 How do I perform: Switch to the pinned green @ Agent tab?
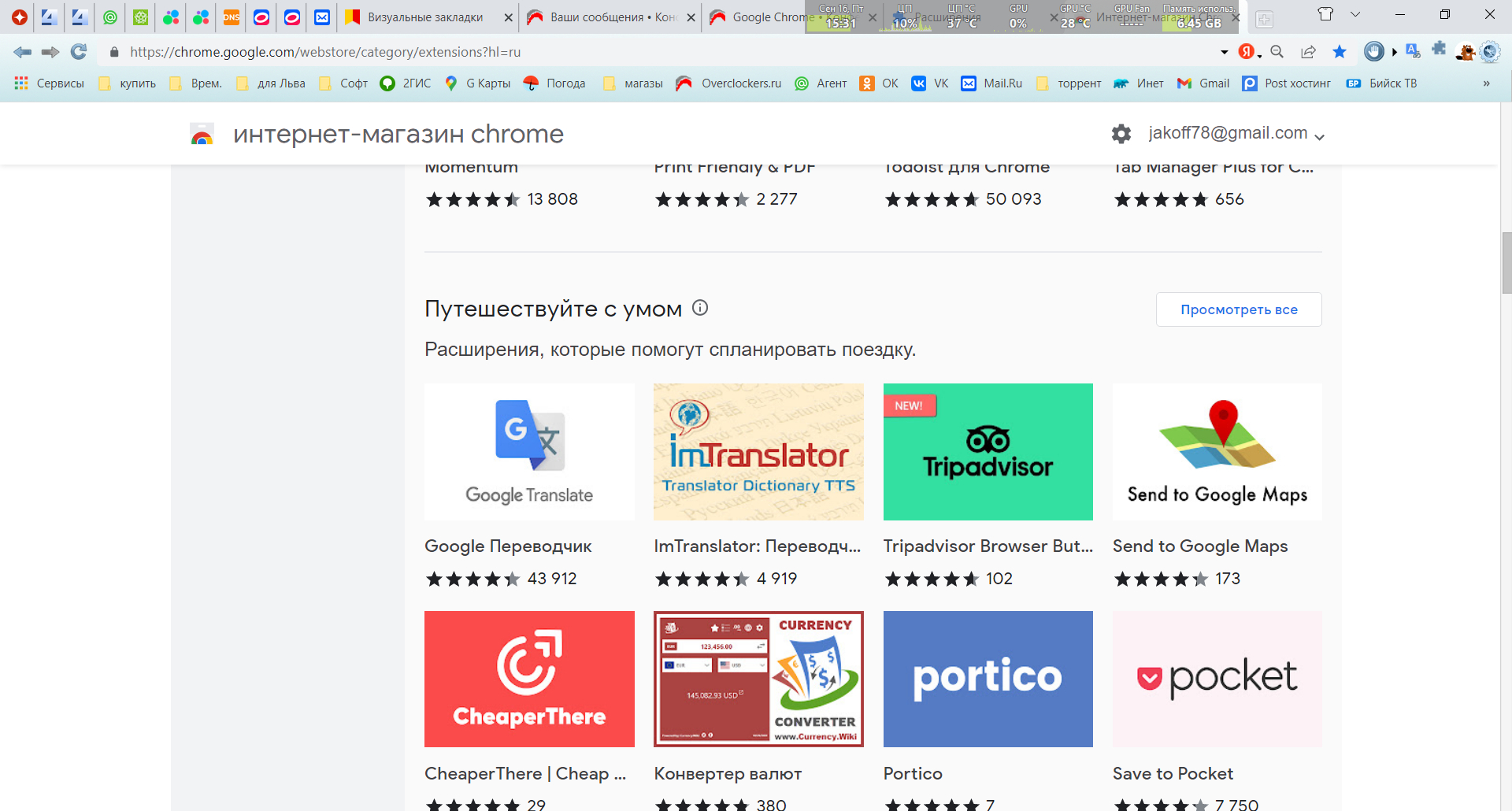(110, 17)
